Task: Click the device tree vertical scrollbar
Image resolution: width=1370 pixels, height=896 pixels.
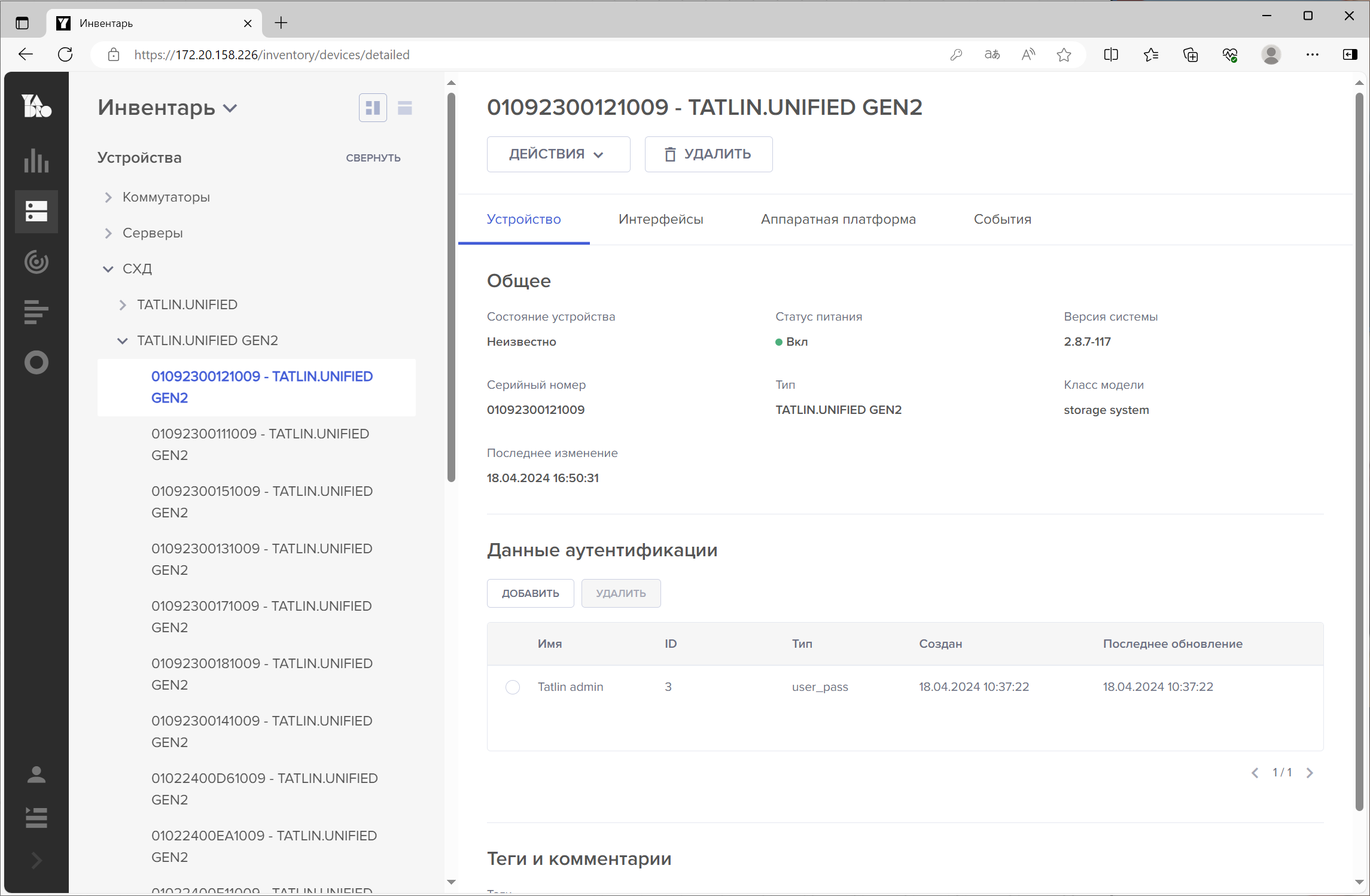Action: [x=452, y=287]
